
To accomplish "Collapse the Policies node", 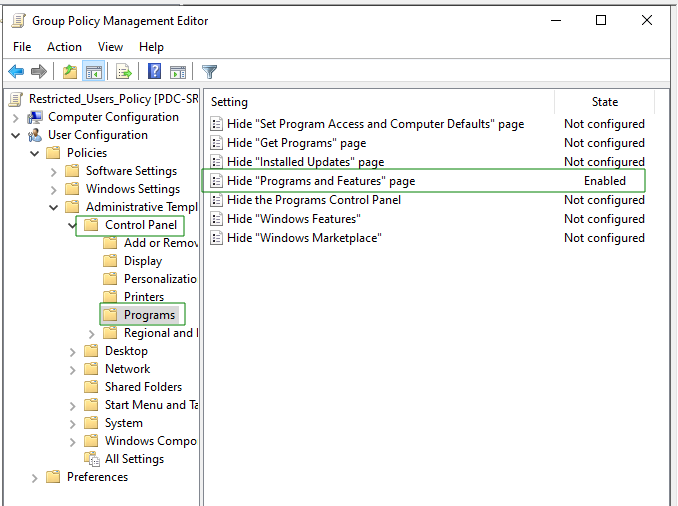I will pos(35,153).
